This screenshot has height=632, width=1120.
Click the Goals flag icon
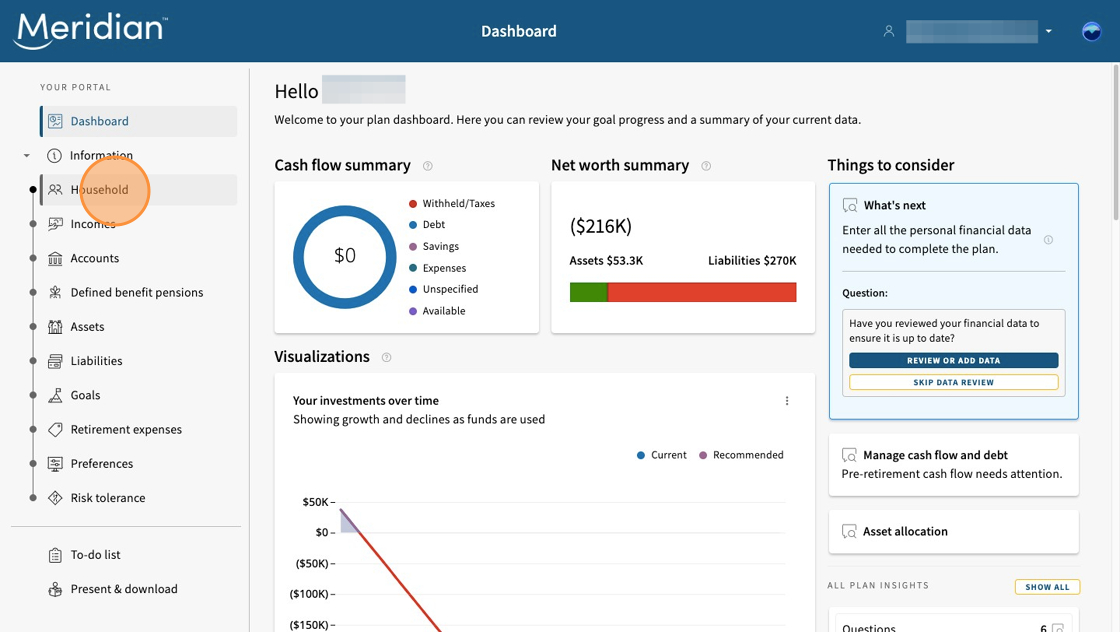tap(55, 396)
